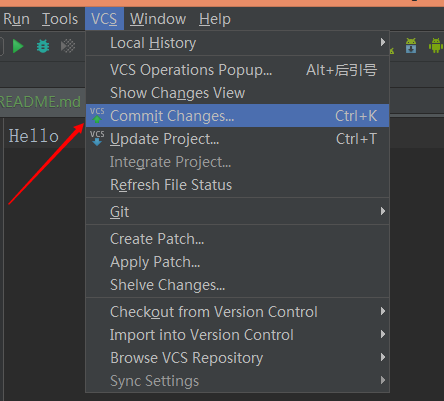Click the green Run play icon

(x=18, y=46)
